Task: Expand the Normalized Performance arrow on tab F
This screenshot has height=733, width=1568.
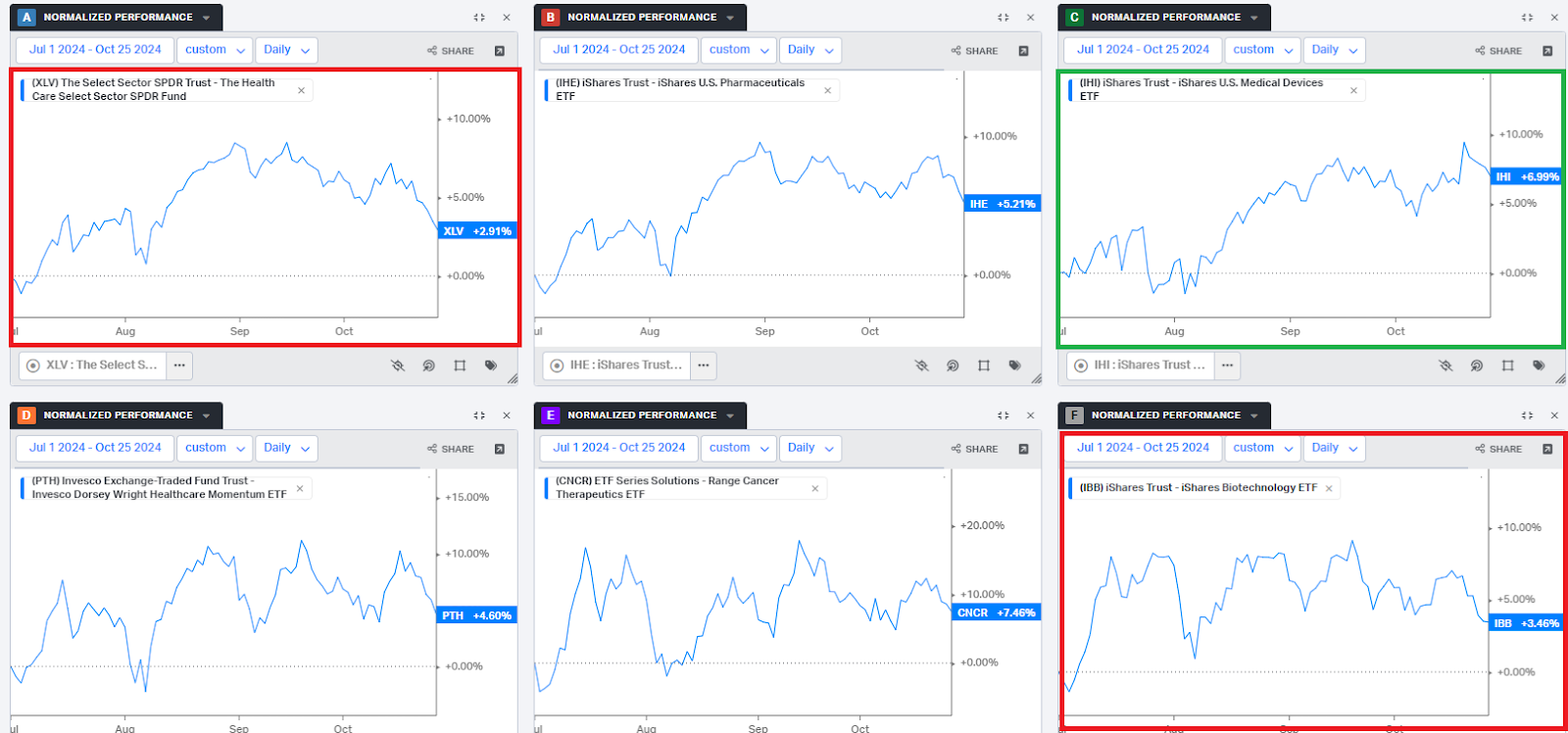Action: 1254,415
